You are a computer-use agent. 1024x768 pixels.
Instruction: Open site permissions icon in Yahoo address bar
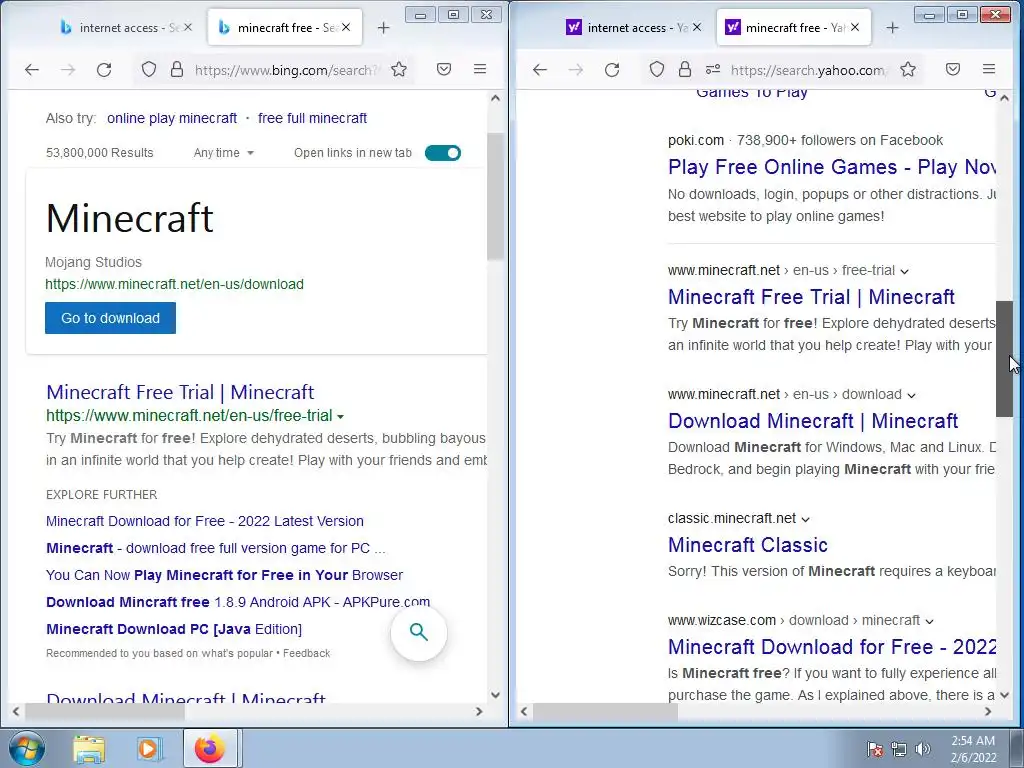coord(712,69)
